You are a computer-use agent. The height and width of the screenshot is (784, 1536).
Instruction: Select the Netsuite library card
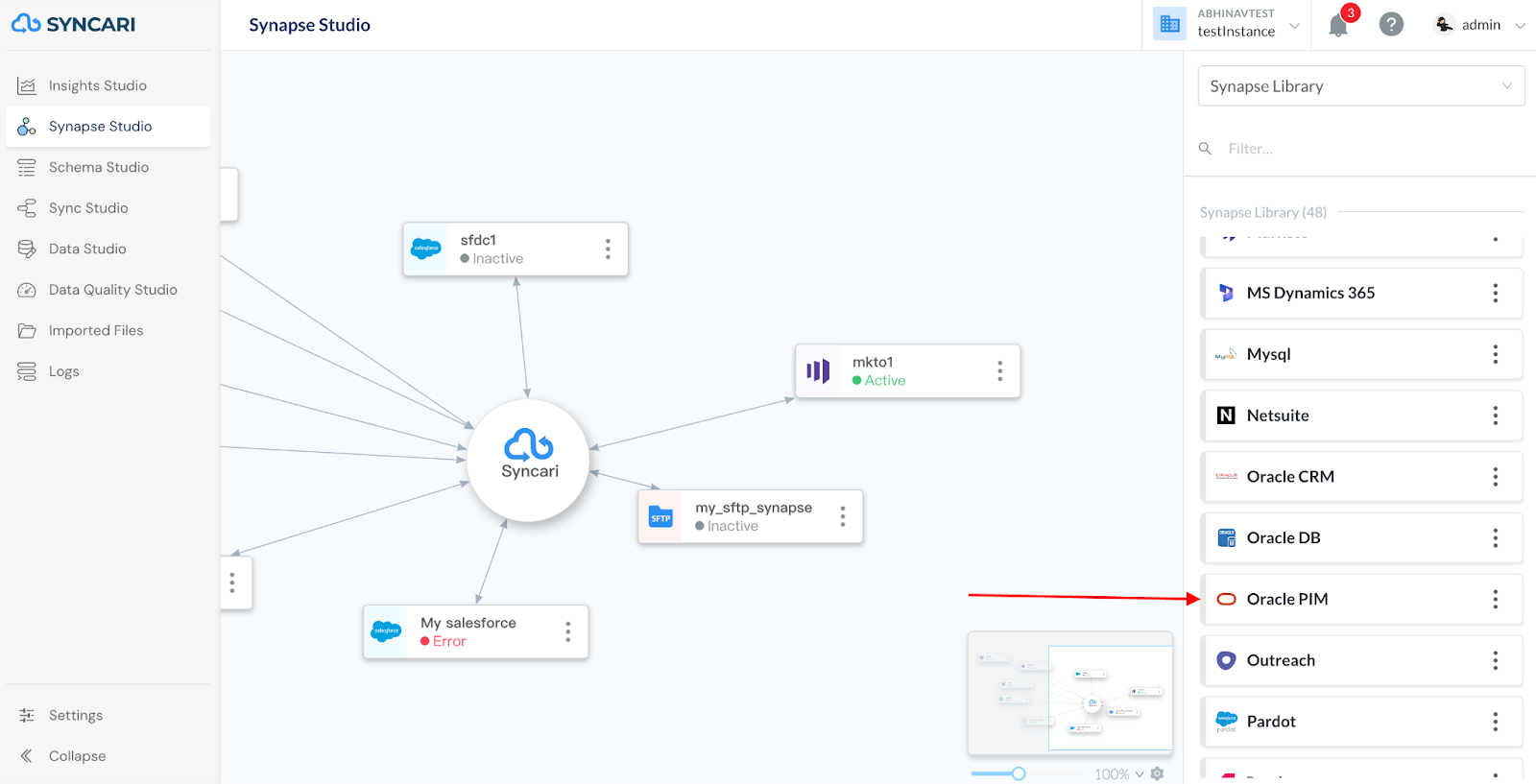click(1361, 416)
